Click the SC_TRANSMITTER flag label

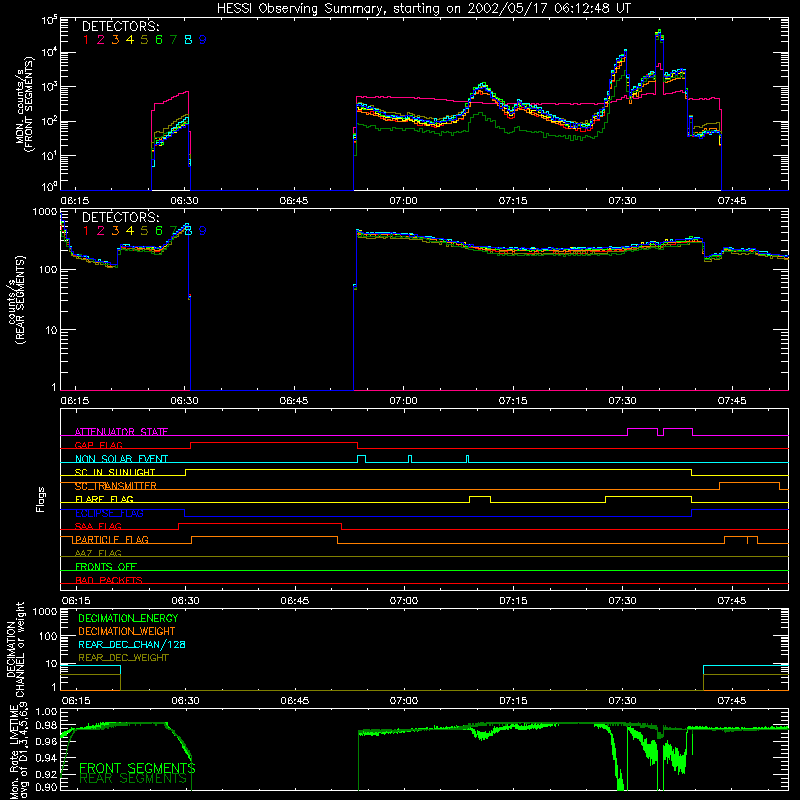click(x=115, y=486)
